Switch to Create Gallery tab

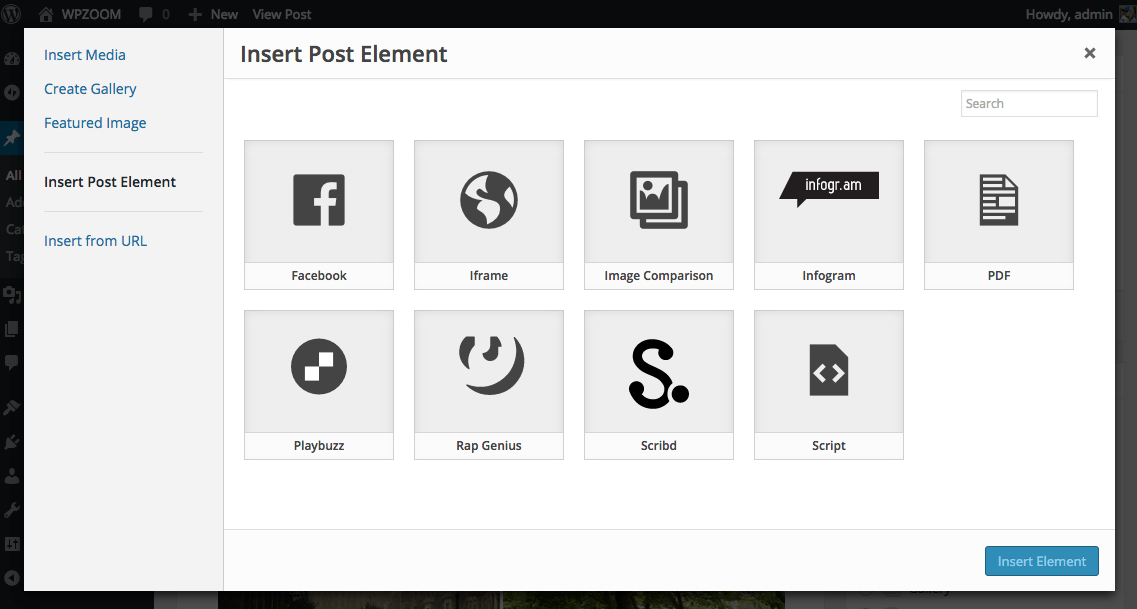point(90,89)
